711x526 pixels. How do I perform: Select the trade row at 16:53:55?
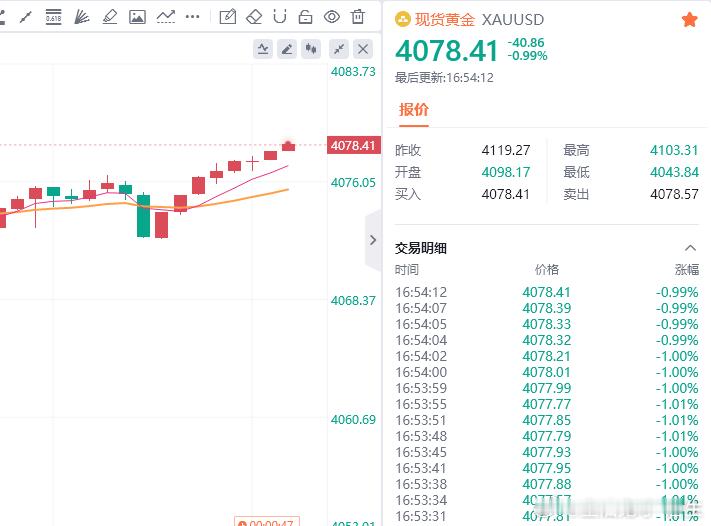pos(546,404)
